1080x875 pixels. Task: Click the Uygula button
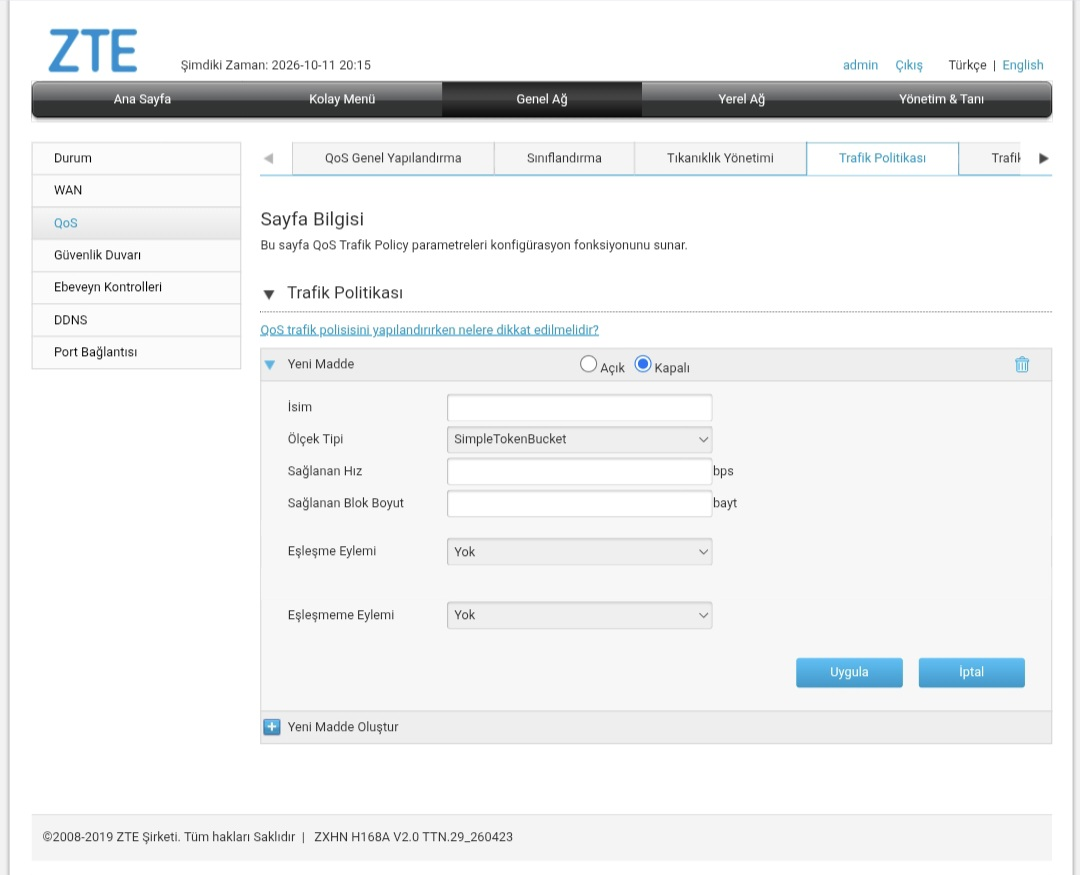[x=849, y=672]
